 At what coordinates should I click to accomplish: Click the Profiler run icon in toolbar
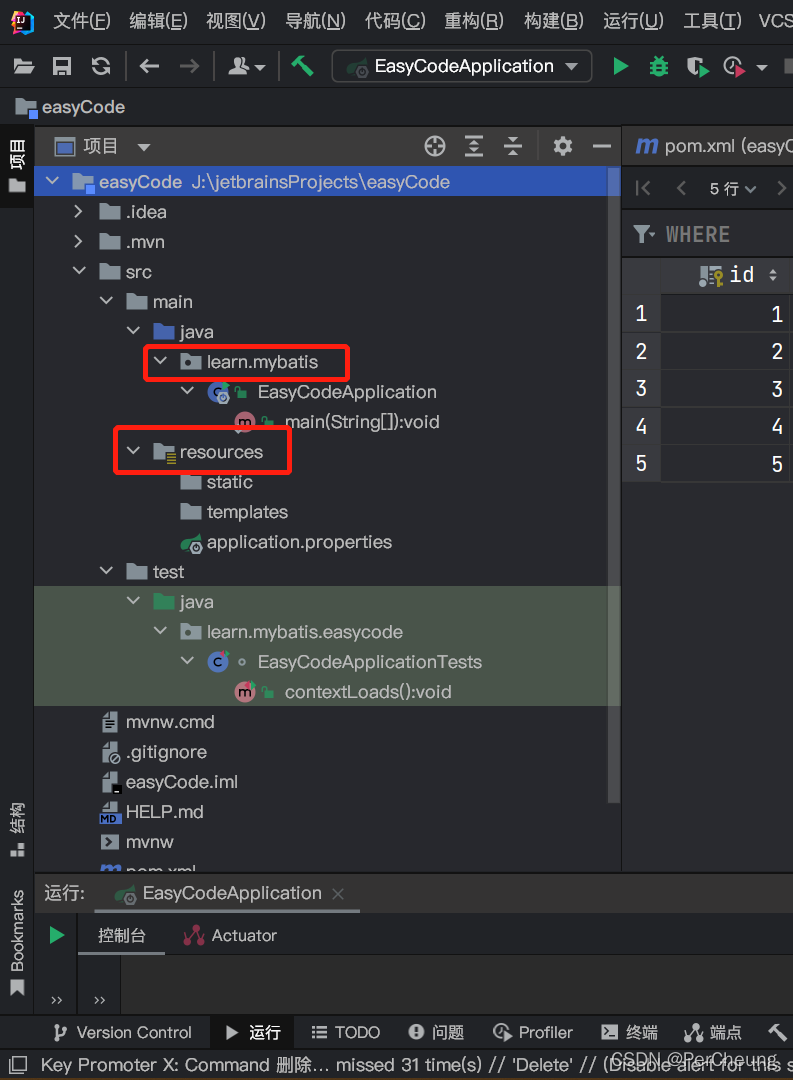click(734, 67)
